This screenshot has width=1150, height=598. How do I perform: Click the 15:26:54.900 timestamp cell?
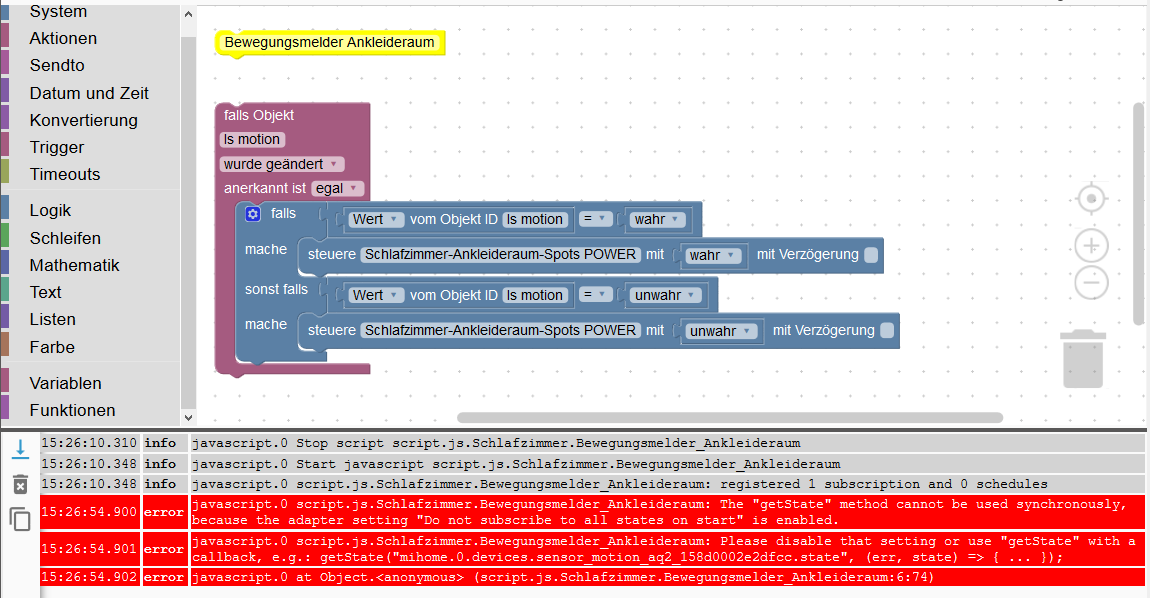[89, 512]
